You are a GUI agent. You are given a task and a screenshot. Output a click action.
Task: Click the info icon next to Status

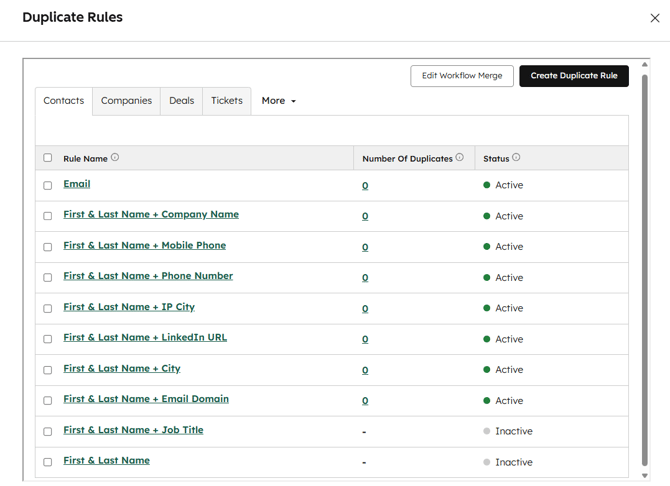(516, 157)
